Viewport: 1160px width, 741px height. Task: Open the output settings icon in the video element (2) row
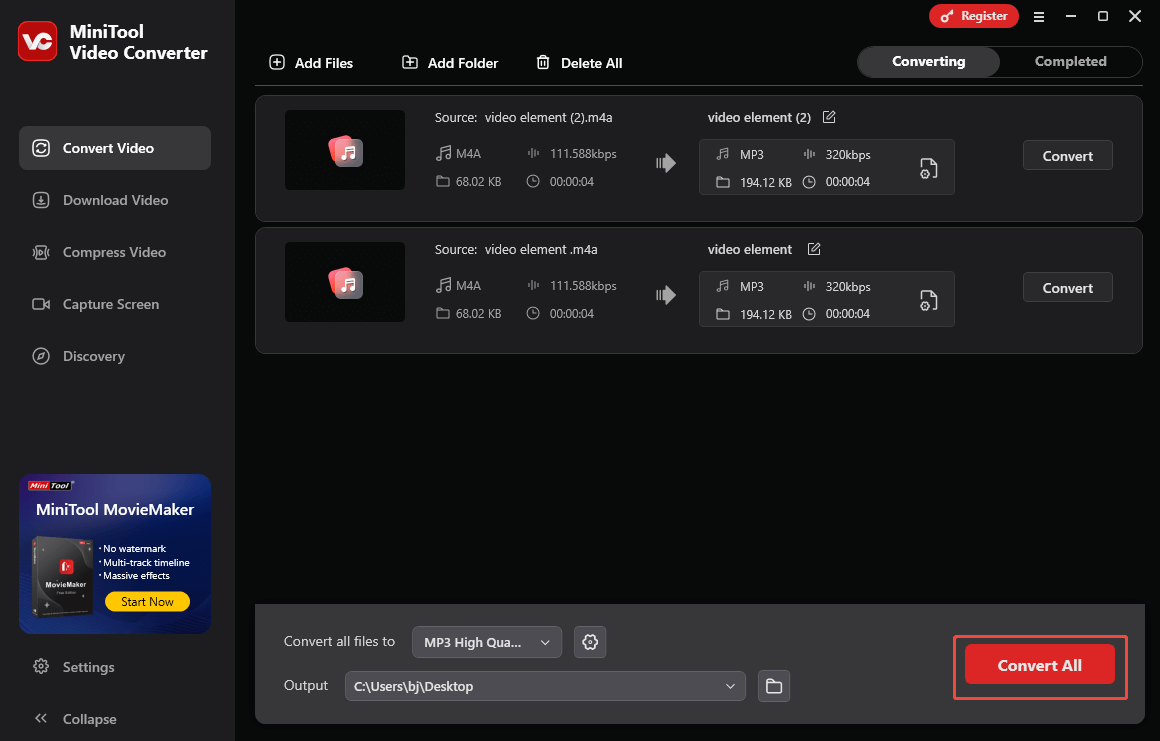(x=928, y=169)
